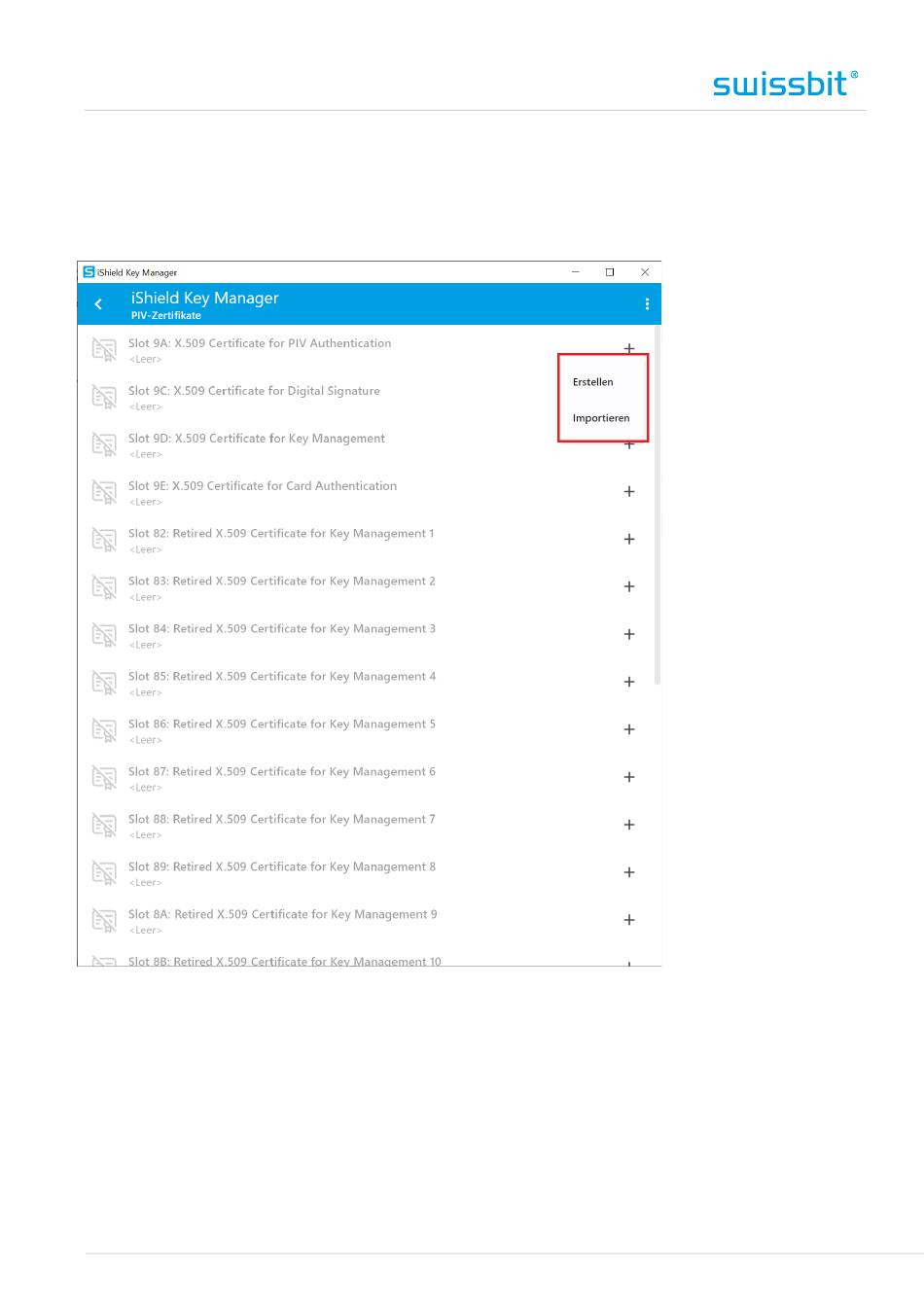This screenshot has width=924, height=1307.
Task: Click the iShield Key Manager header title
Action: point(205,298)
